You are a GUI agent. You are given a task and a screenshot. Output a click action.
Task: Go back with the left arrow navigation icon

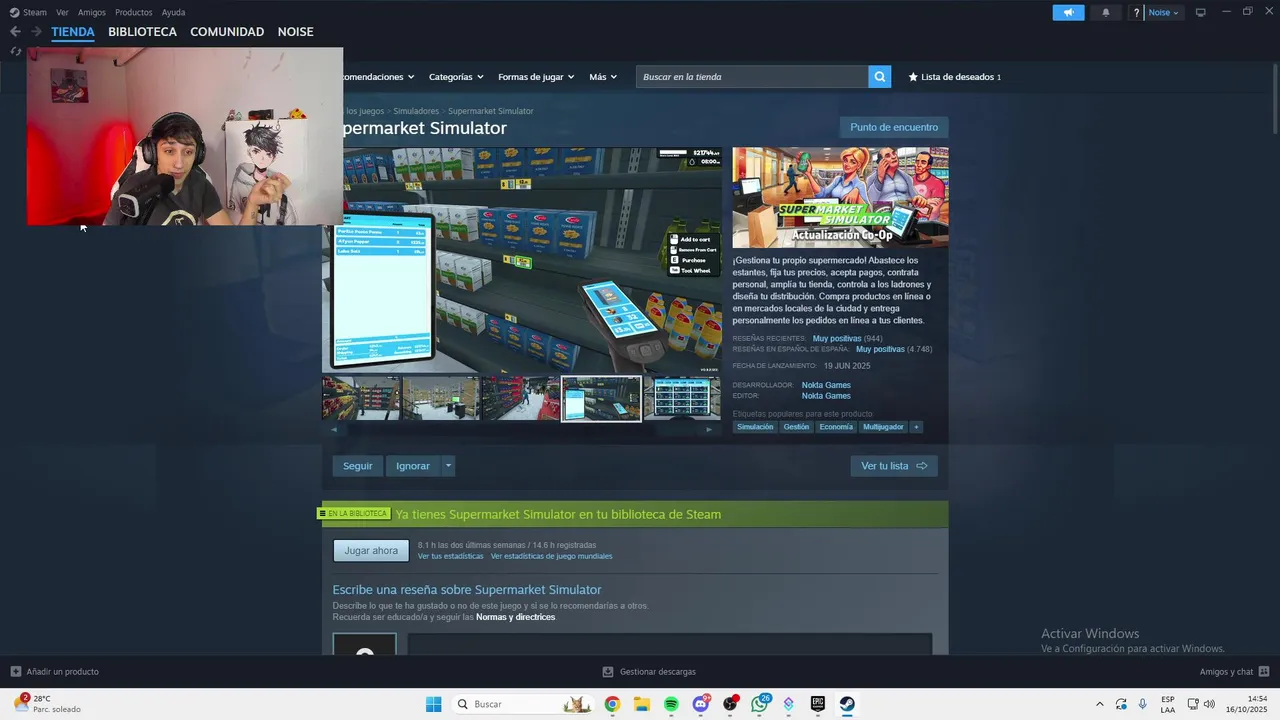15,32
